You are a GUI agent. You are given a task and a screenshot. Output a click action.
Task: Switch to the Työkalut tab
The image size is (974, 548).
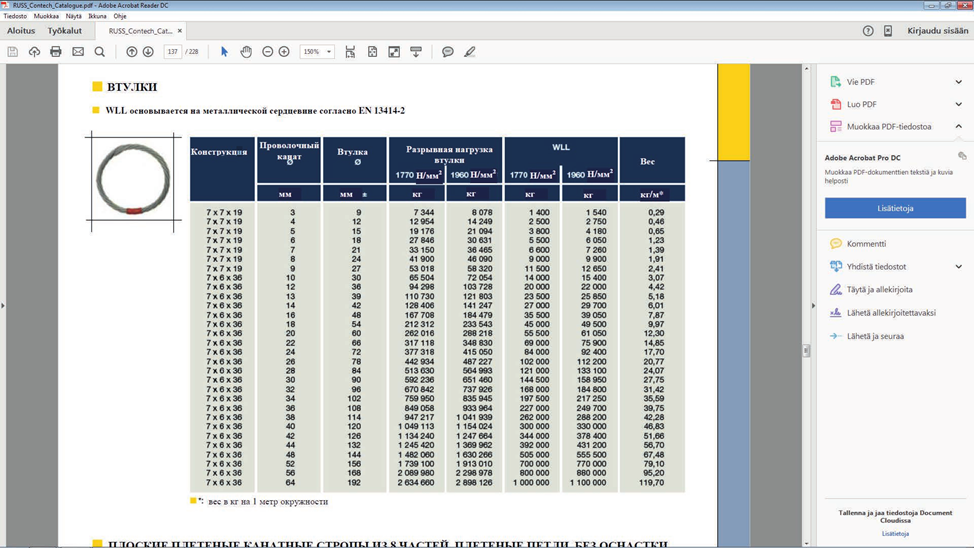click(x=65, y=31)
